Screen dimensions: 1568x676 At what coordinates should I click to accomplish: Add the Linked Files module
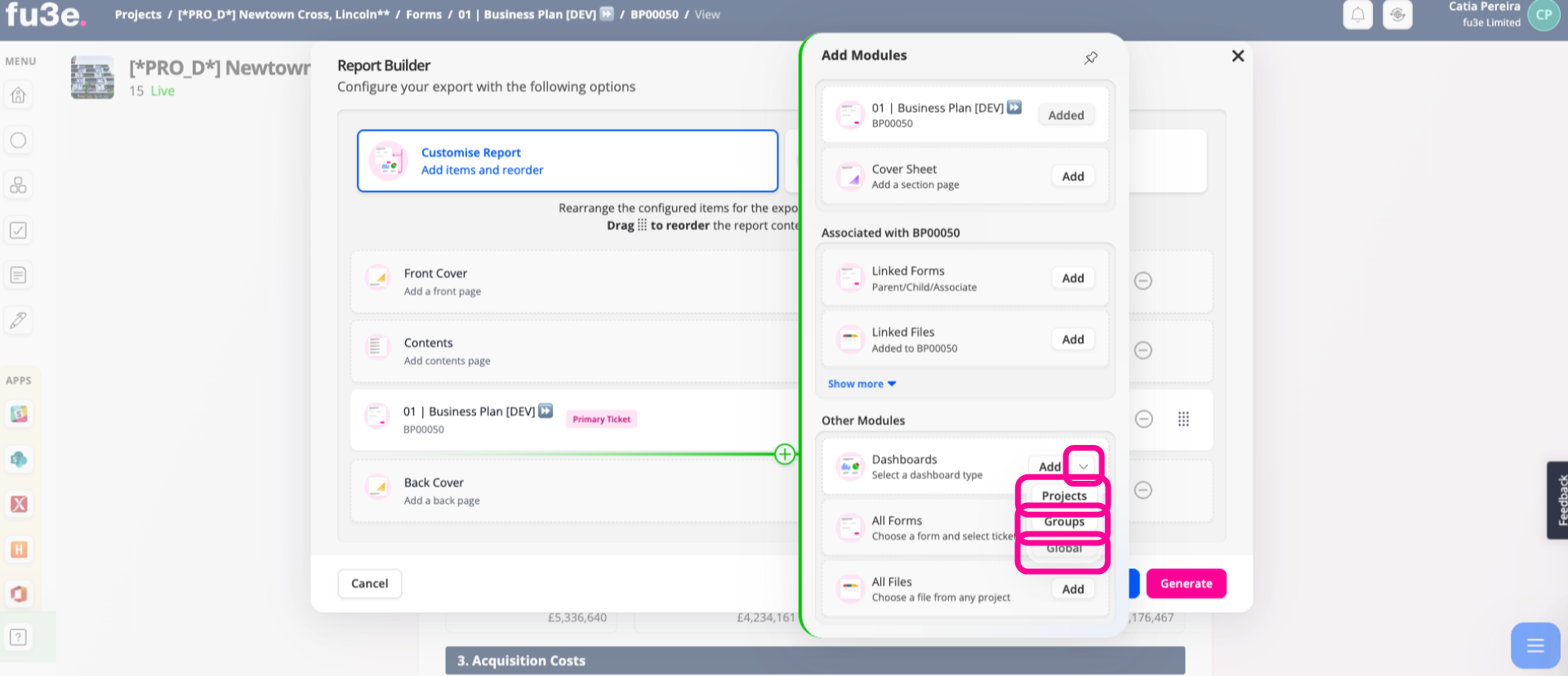click(x=1073, y=340)
